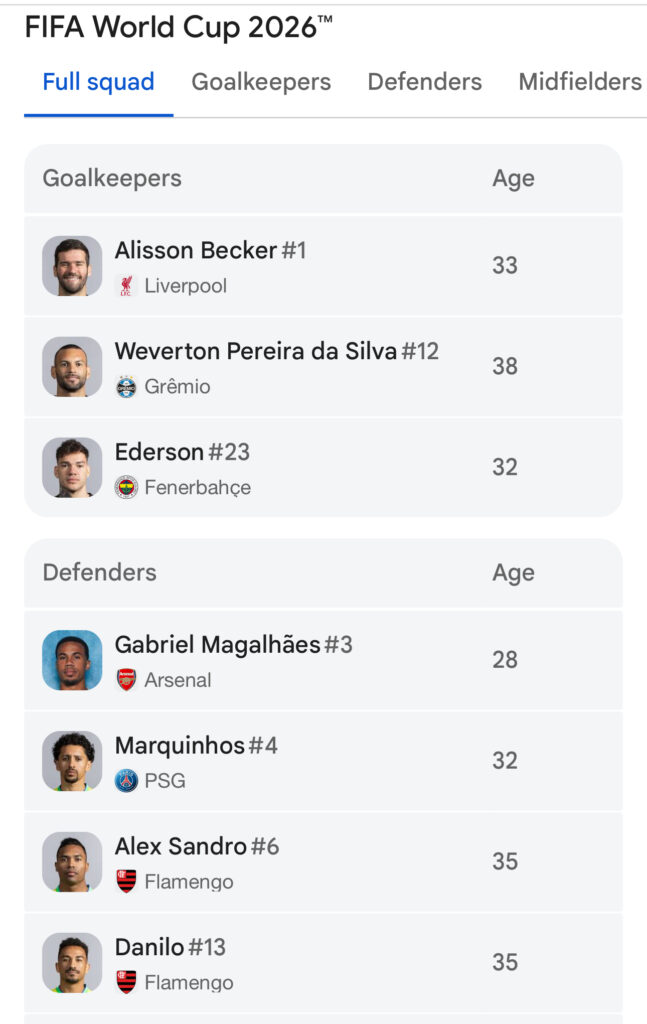Open Marquinhos's player photo
Viewport: 647px width, 1024px height.
72,760
